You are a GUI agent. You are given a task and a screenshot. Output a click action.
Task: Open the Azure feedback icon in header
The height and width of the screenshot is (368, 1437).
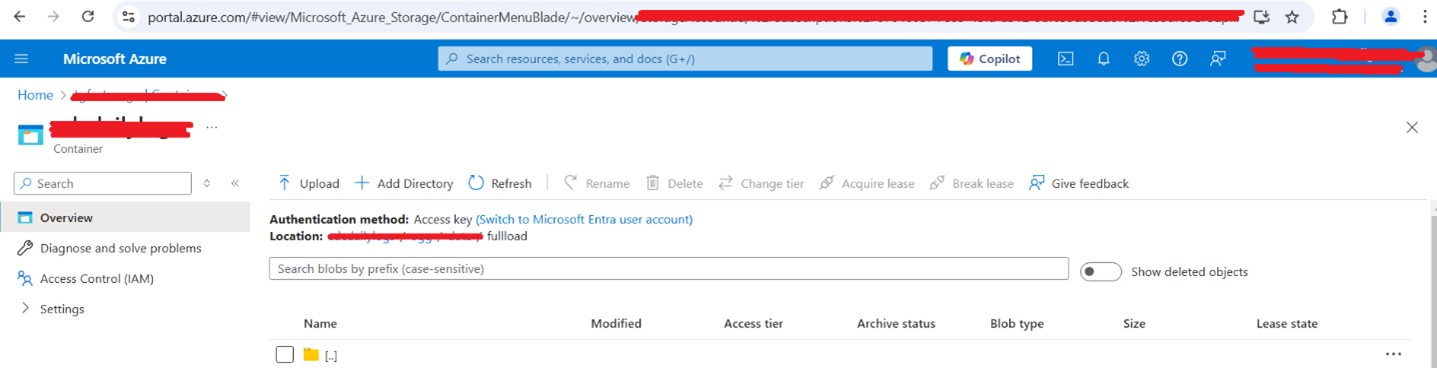coord(1218,59)
